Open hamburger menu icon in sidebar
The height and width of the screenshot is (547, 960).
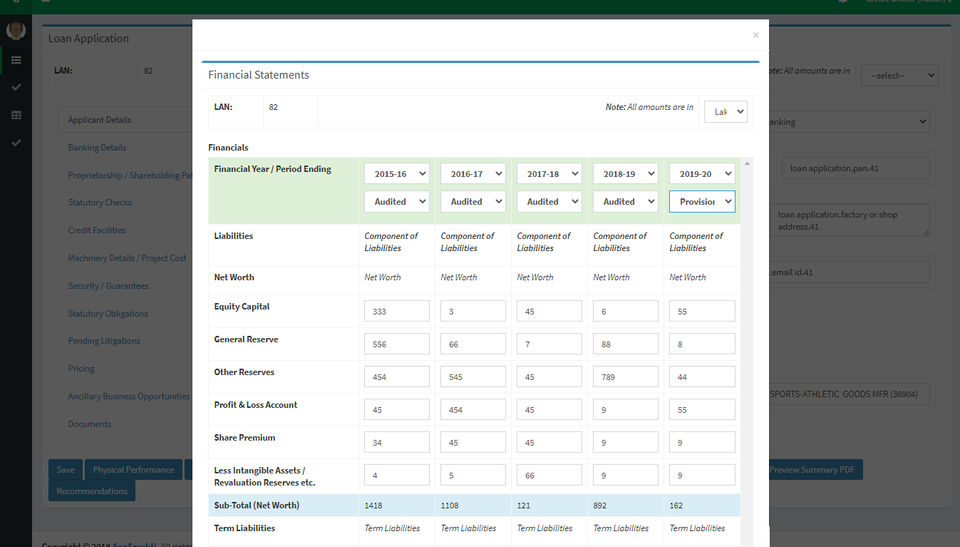[x=17, y=60]
